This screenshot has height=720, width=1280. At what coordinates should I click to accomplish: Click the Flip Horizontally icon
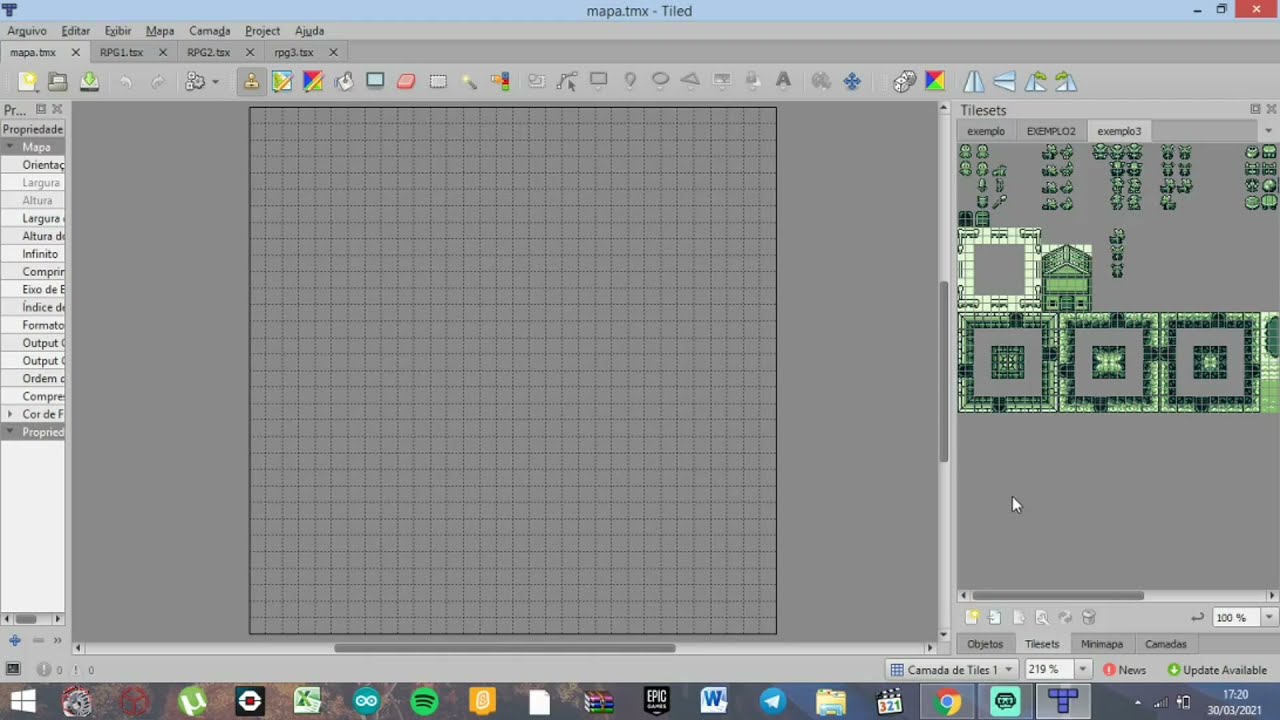click(973, 82)
